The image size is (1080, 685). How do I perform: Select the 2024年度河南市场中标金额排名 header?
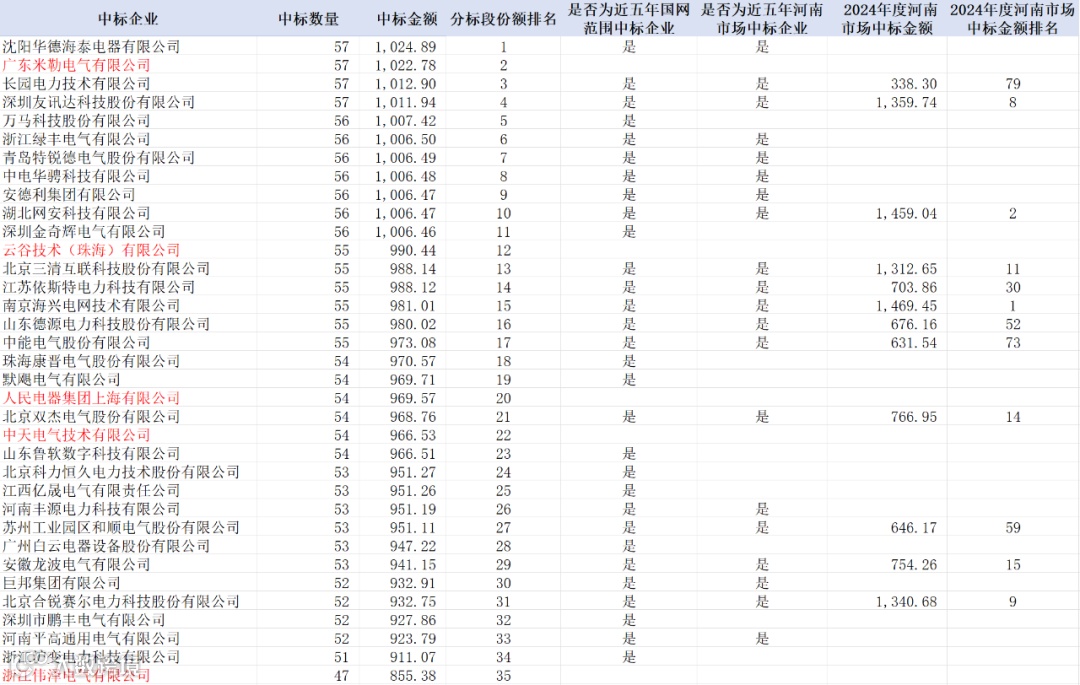point(1012,19)
